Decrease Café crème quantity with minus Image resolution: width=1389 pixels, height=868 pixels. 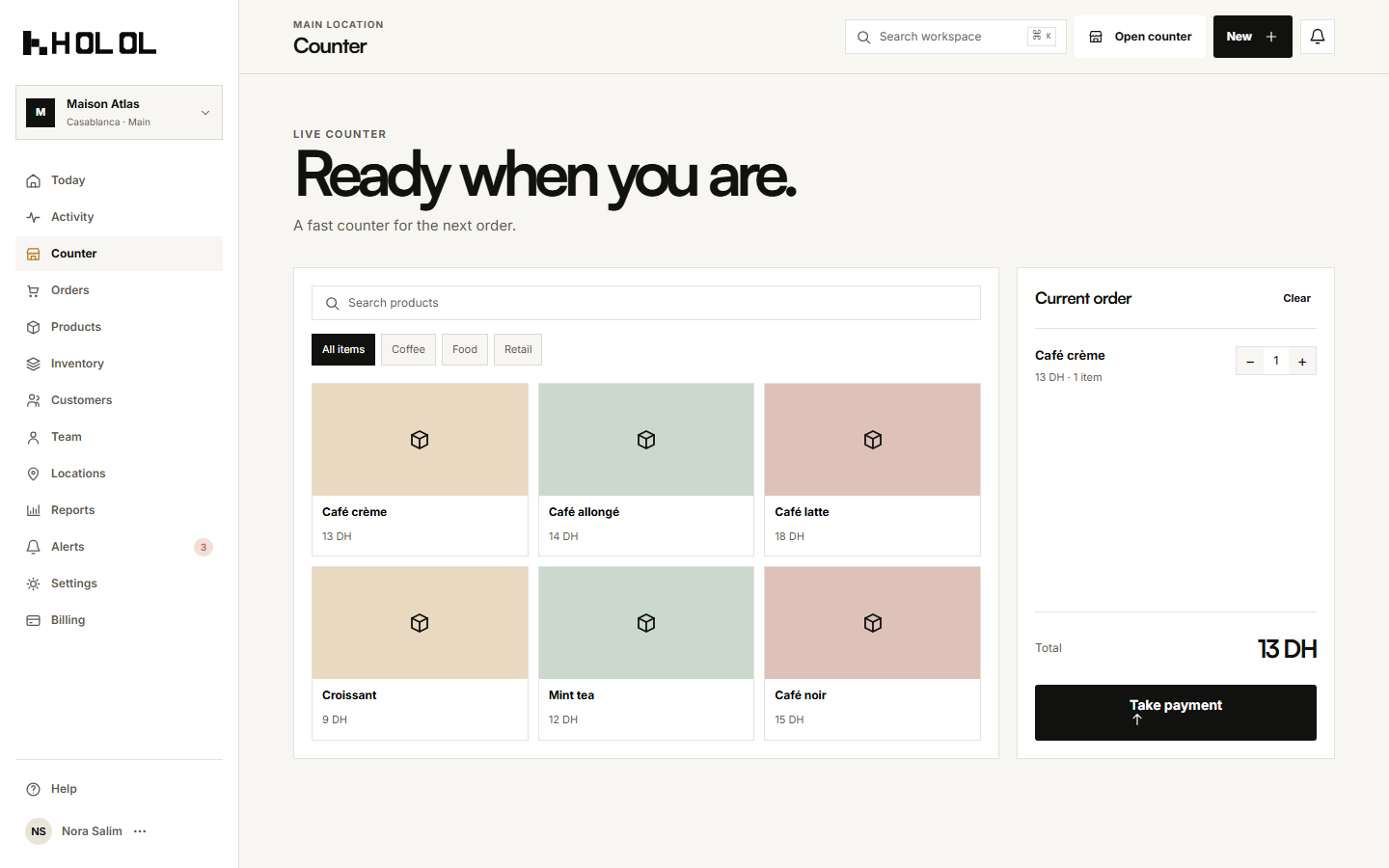pos(1250,362)
